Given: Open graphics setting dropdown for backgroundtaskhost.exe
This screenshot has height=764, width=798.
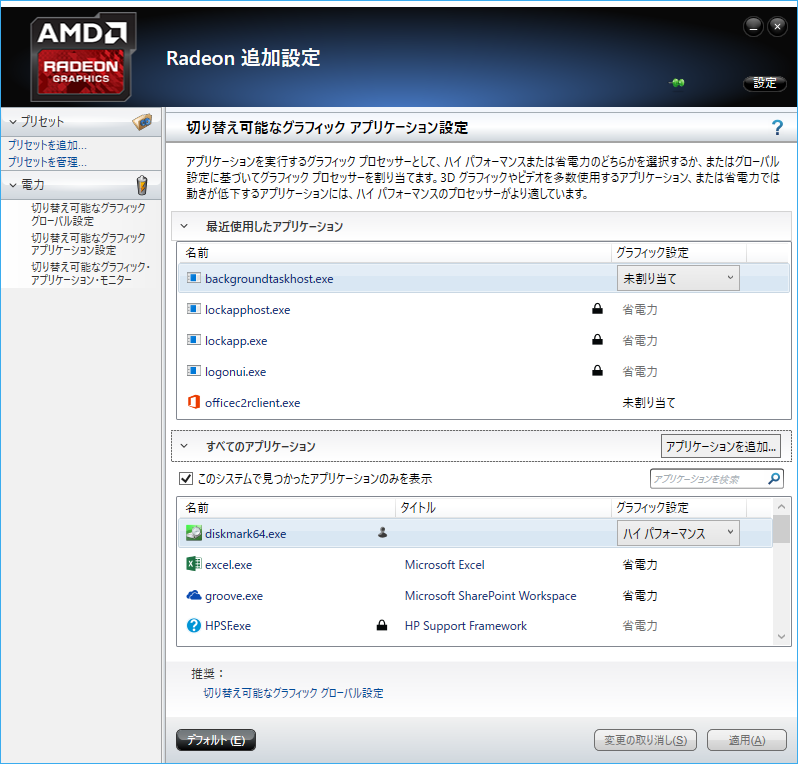Looking at the screenshot, I should tap(678, 278).
